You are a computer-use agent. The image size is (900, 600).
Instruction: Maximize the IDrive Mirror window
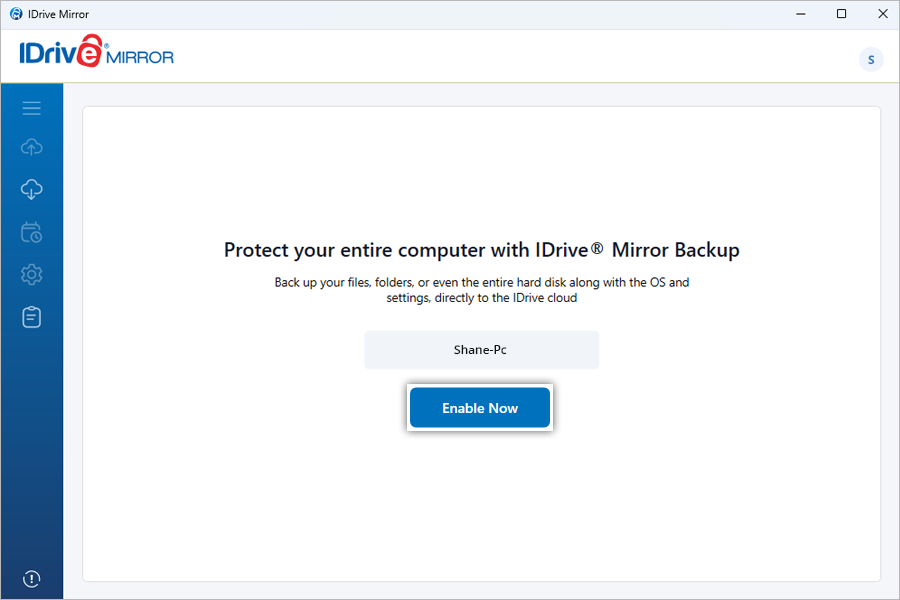tap(841, 14)
